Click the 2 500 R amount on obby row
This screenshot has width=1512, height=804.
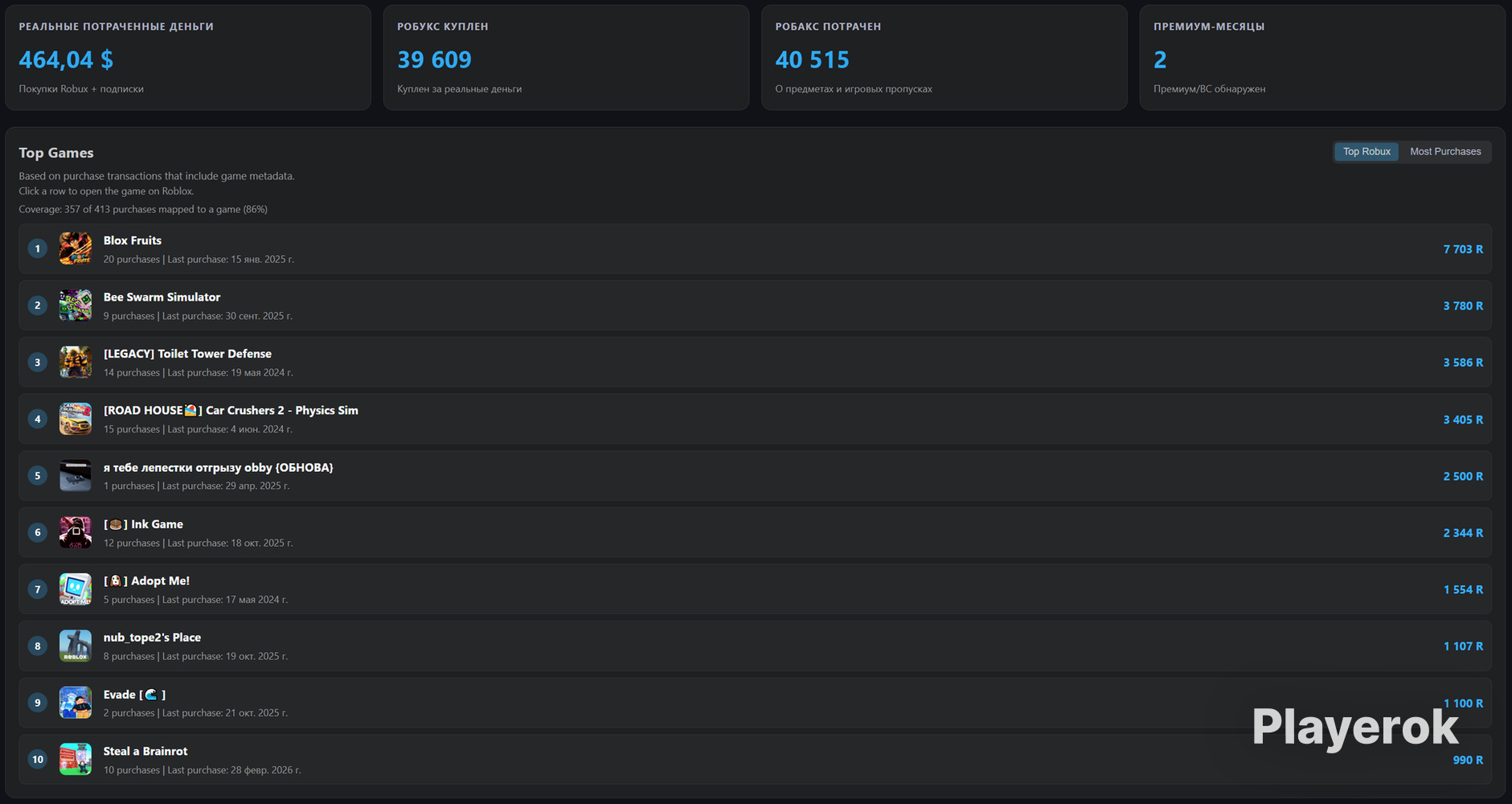click(1463, 476)
